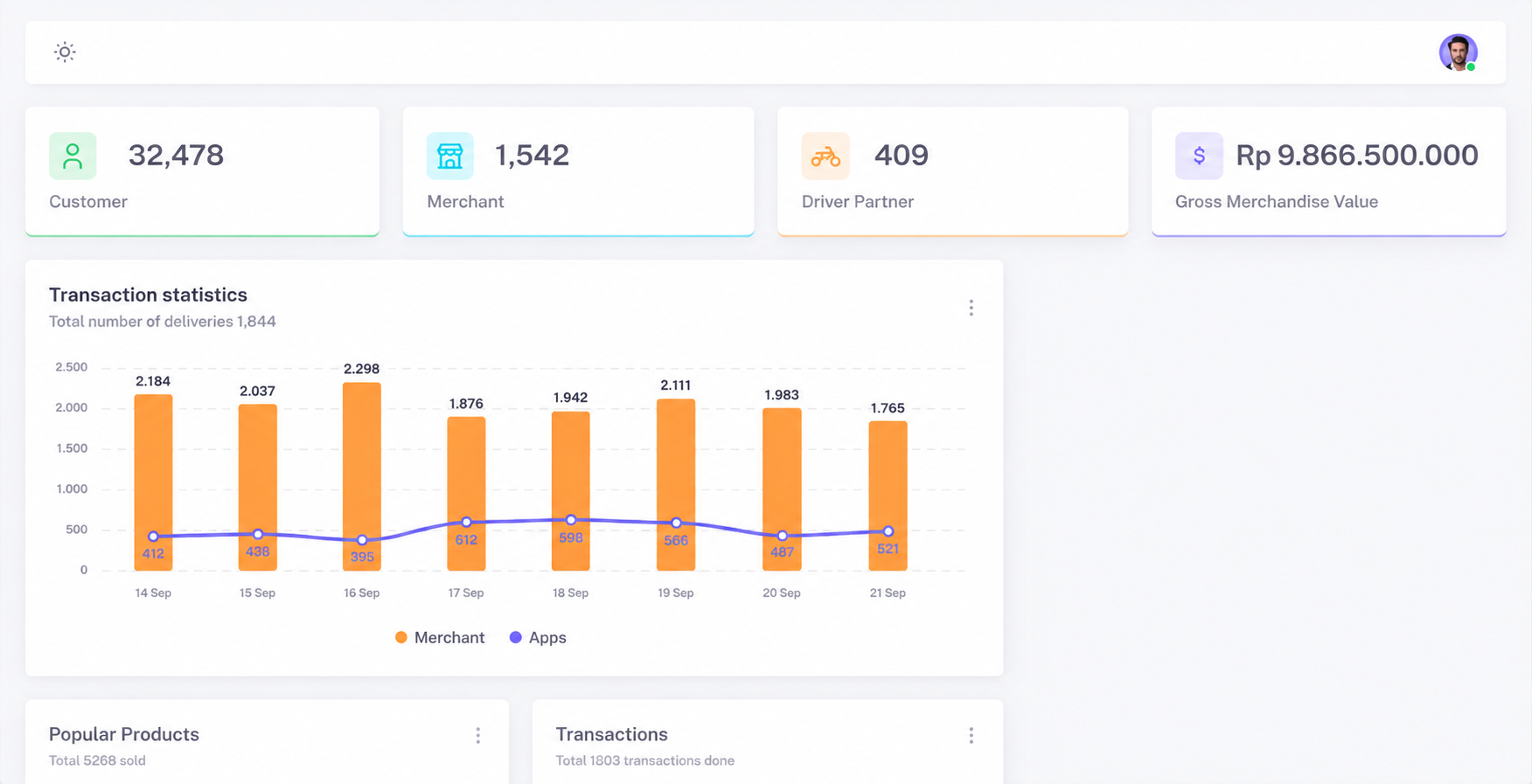
Task: Toggle the Apps series in chart legend
Action: point(538,638)
